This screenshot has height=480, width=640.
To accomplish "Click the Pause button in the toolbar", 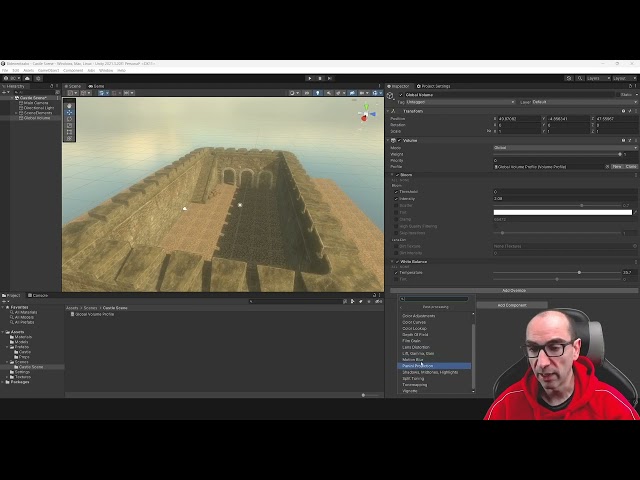I will (x=320, y=78).
